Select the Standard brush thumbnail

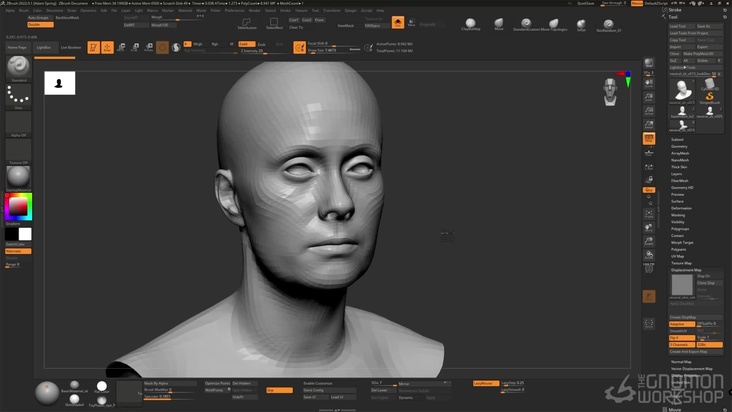tap(18, 67)
